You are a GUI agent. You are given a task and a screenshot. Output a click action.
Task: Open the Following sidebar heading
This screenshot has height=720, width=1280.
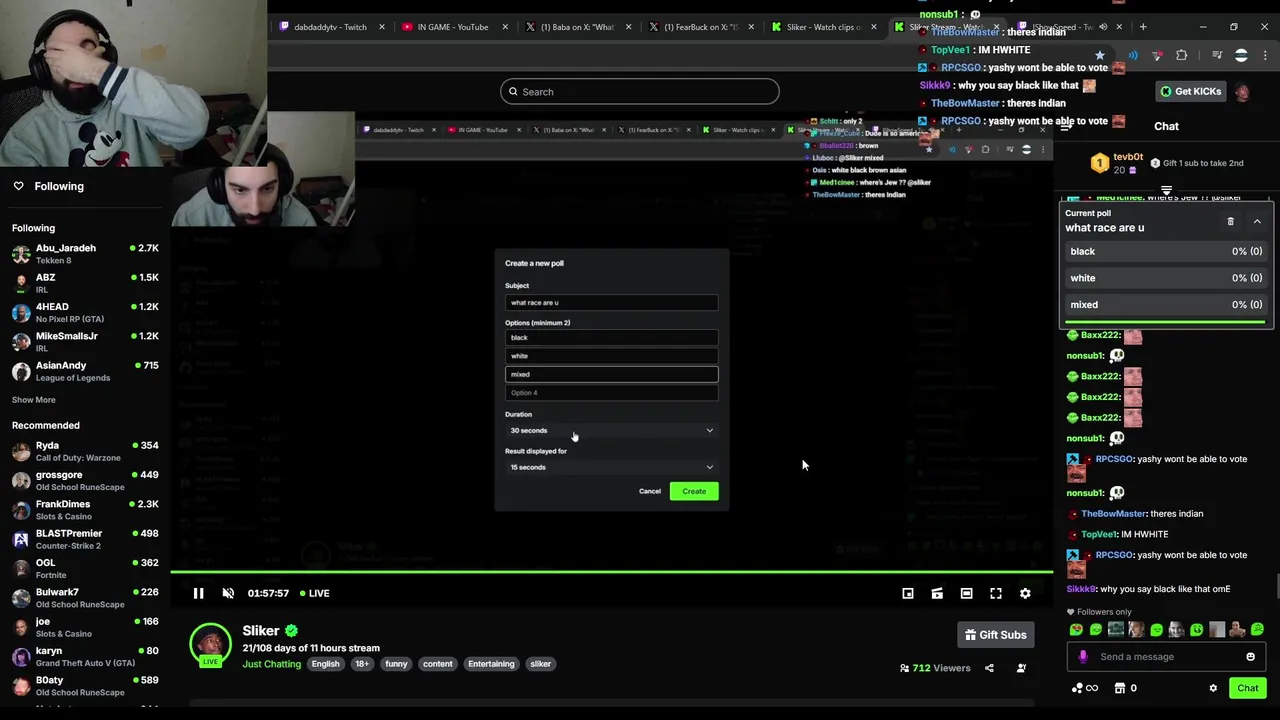59,186
